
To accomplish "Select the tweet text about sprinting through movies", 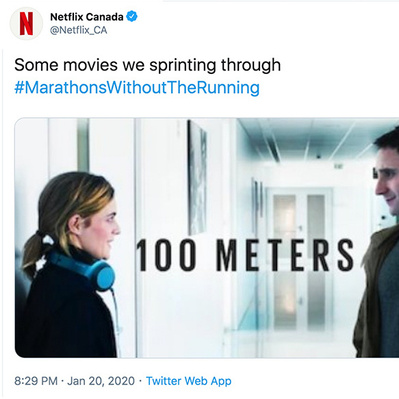I will click(x=147, y=65).
